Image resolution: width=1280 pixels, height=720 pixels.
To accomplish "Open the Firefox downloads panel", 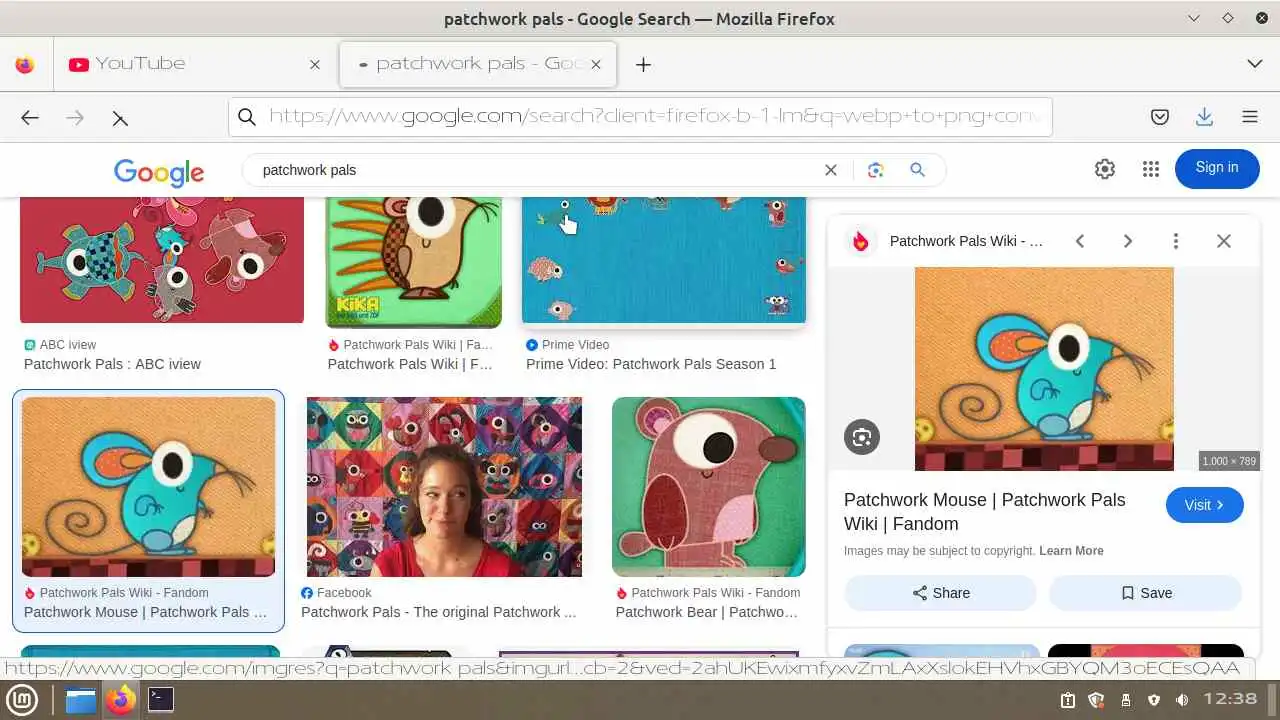I will [1205, 117].
